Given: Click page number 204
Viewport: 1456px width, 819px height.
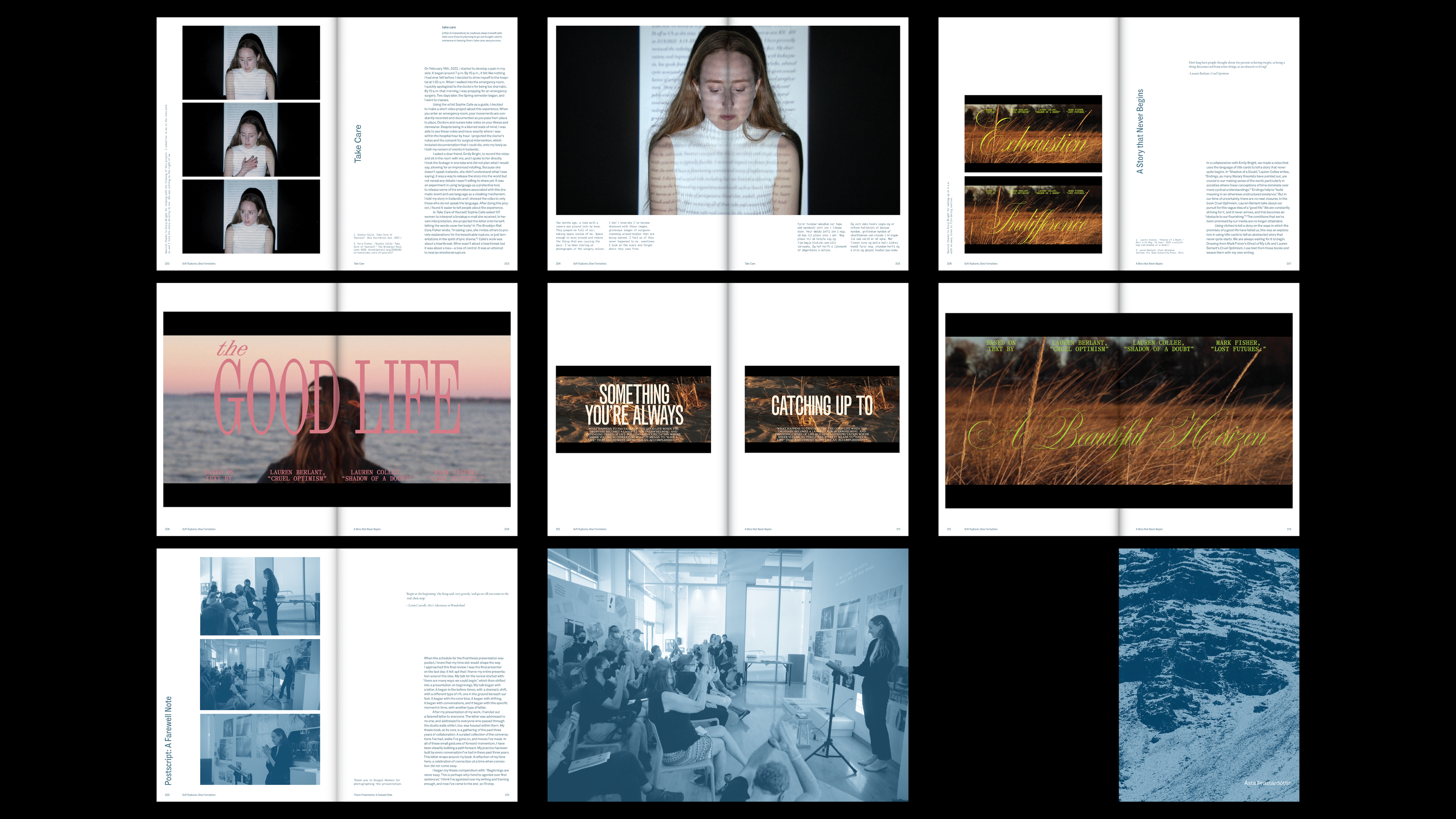Looking at the screenshot, I should [x=558, y=263].
